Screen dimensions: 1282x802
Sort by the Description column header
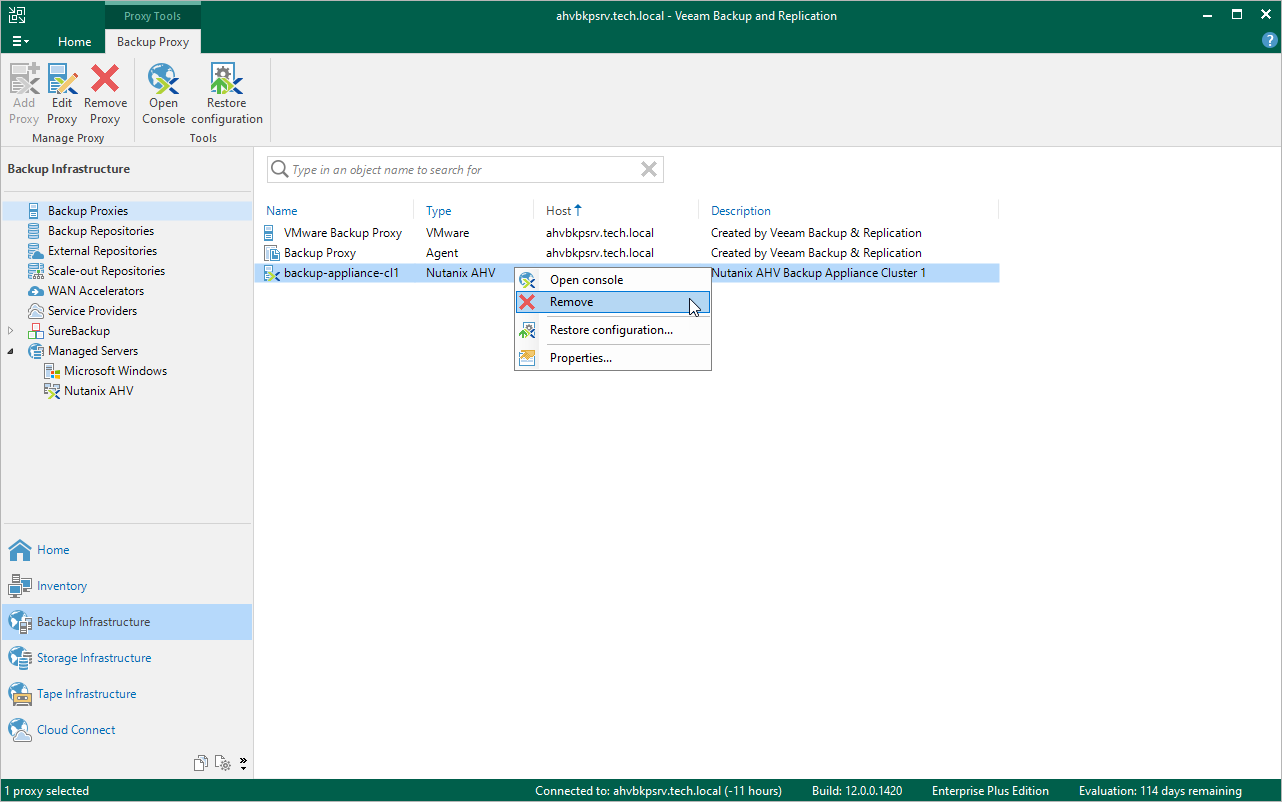[741, 211]
